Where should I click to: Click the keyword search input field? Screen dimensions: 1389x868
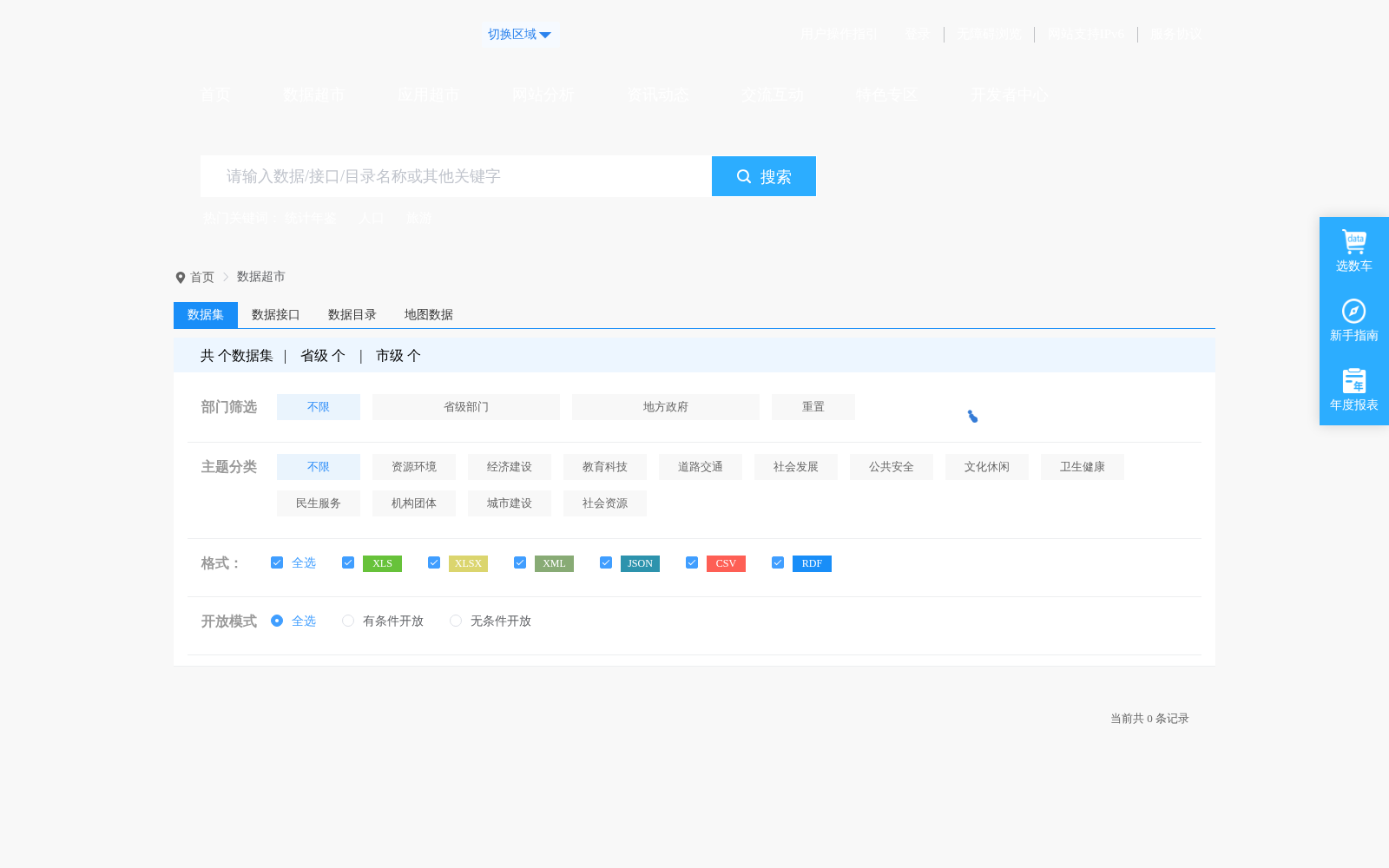pos(456,176)
